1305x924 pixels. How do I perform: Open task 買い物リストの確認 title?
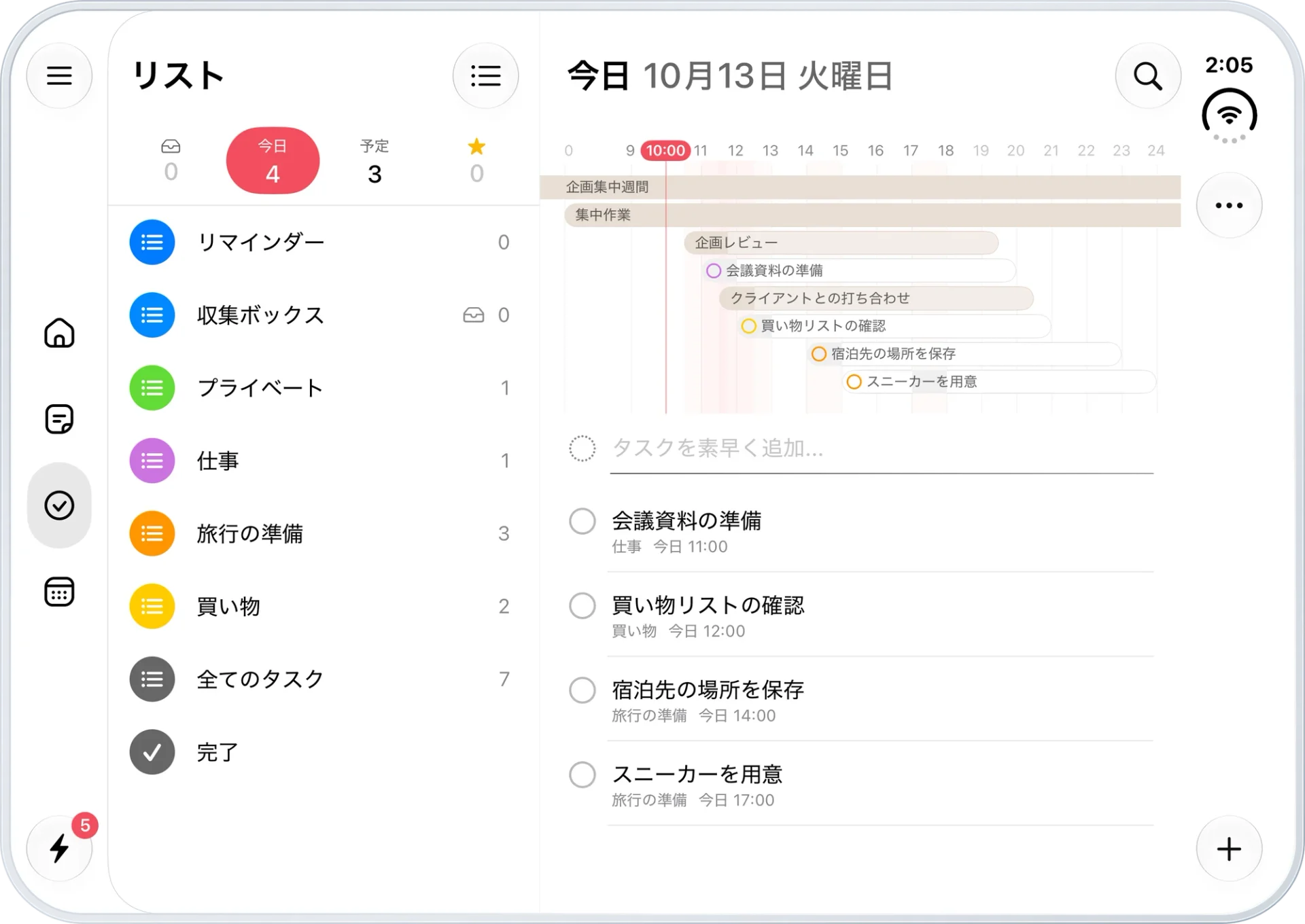click(708, 605)
